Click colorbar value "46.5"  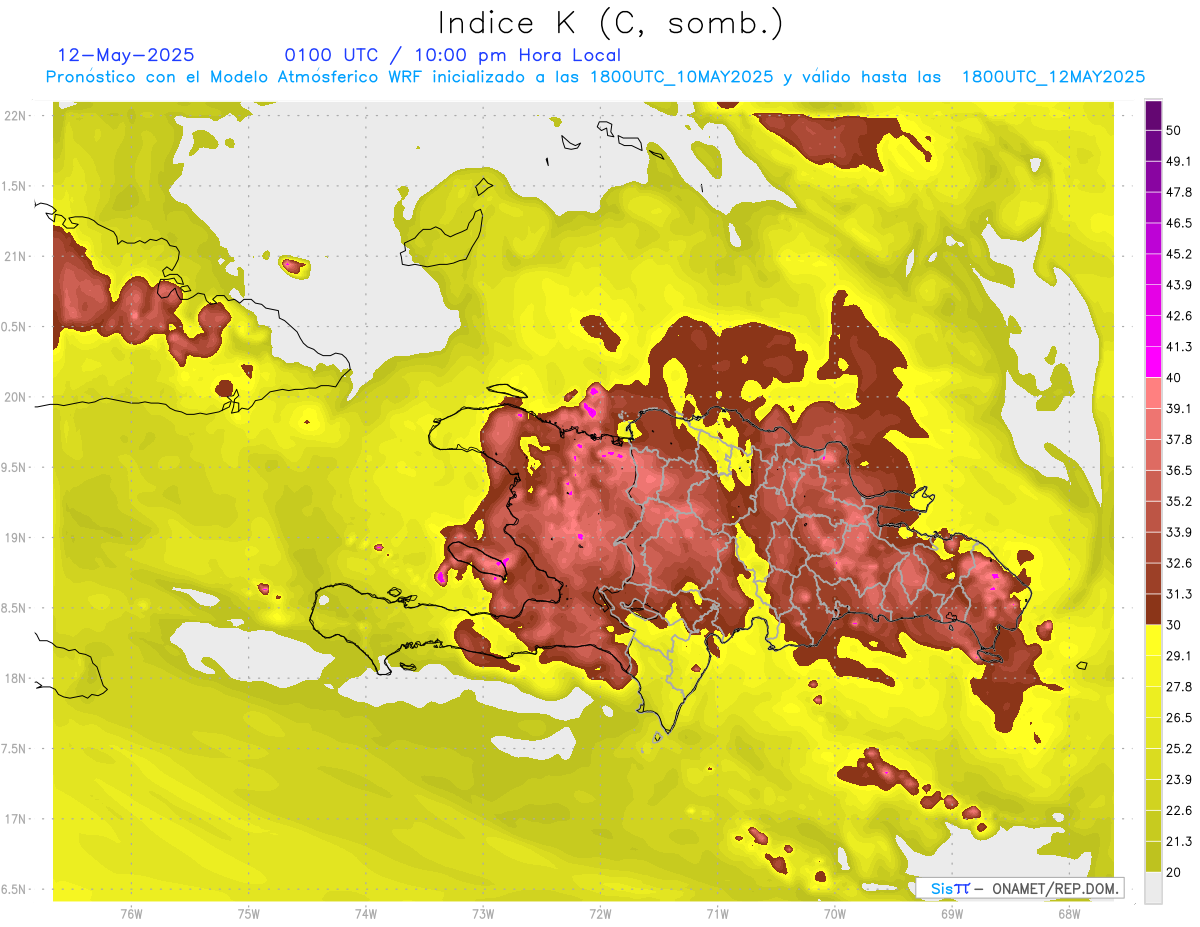coord(1178,223)
